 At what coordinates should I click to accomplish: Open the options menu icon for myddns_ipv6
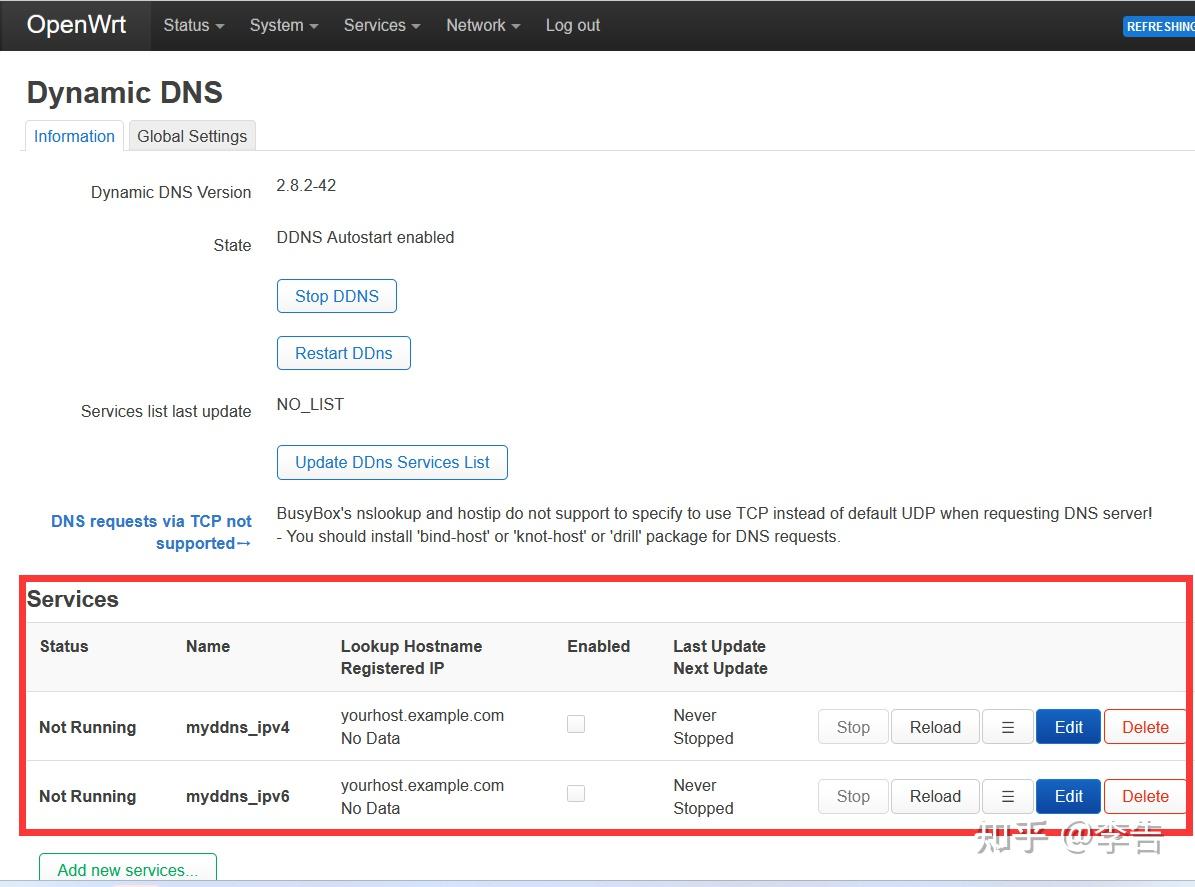pyautogui.click(x=1007, y=796)
